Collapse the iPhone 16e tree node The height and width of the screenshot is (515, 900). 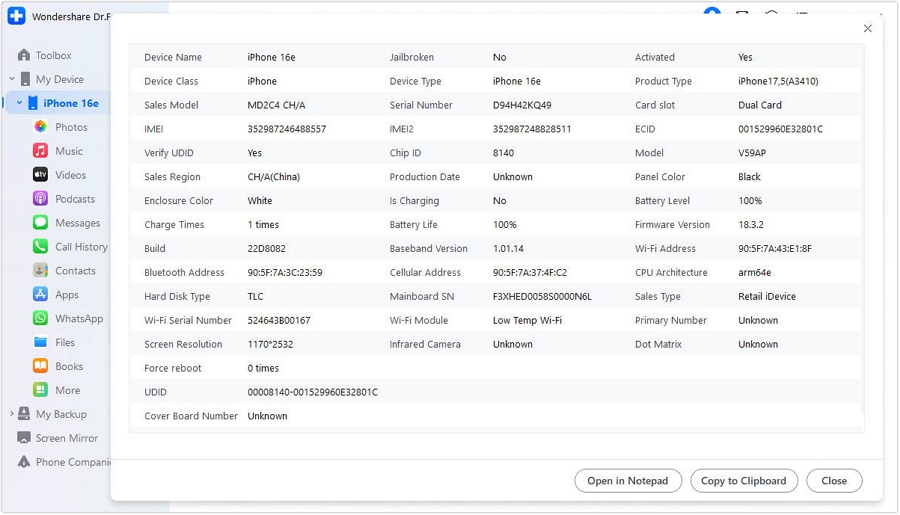(x=20, y=103)
